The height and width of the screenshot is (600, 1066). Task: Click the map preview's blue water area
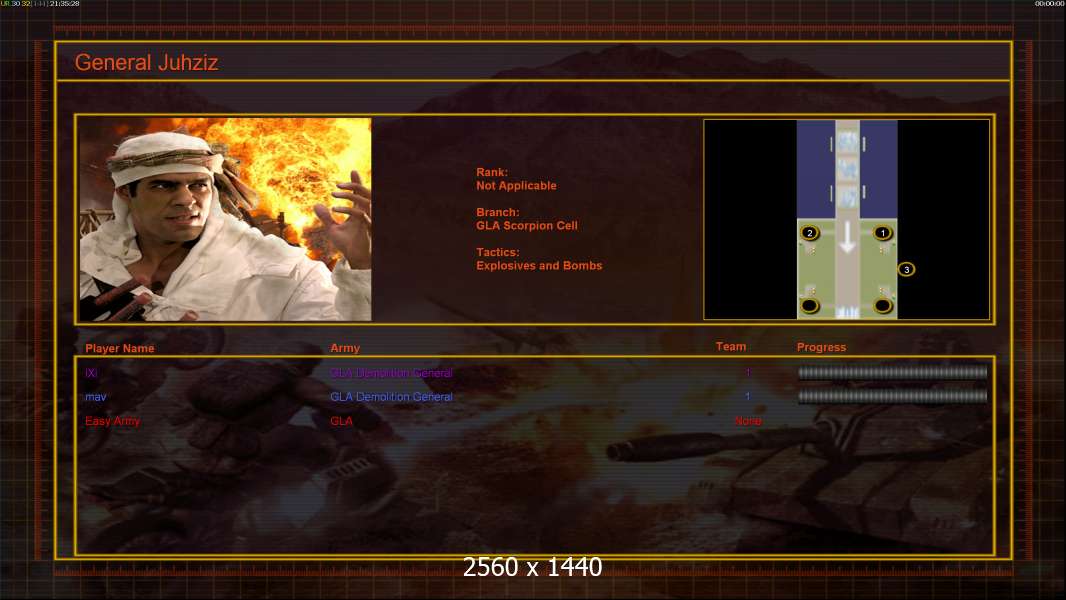pos(815,169)
